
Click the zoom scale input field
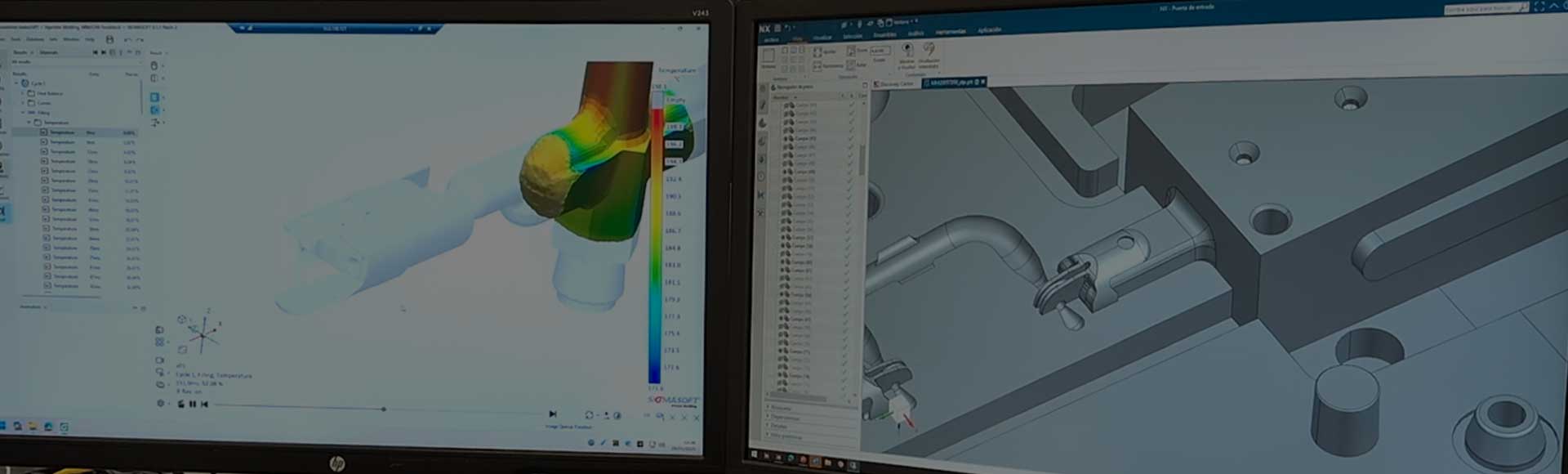pos(880,51)
